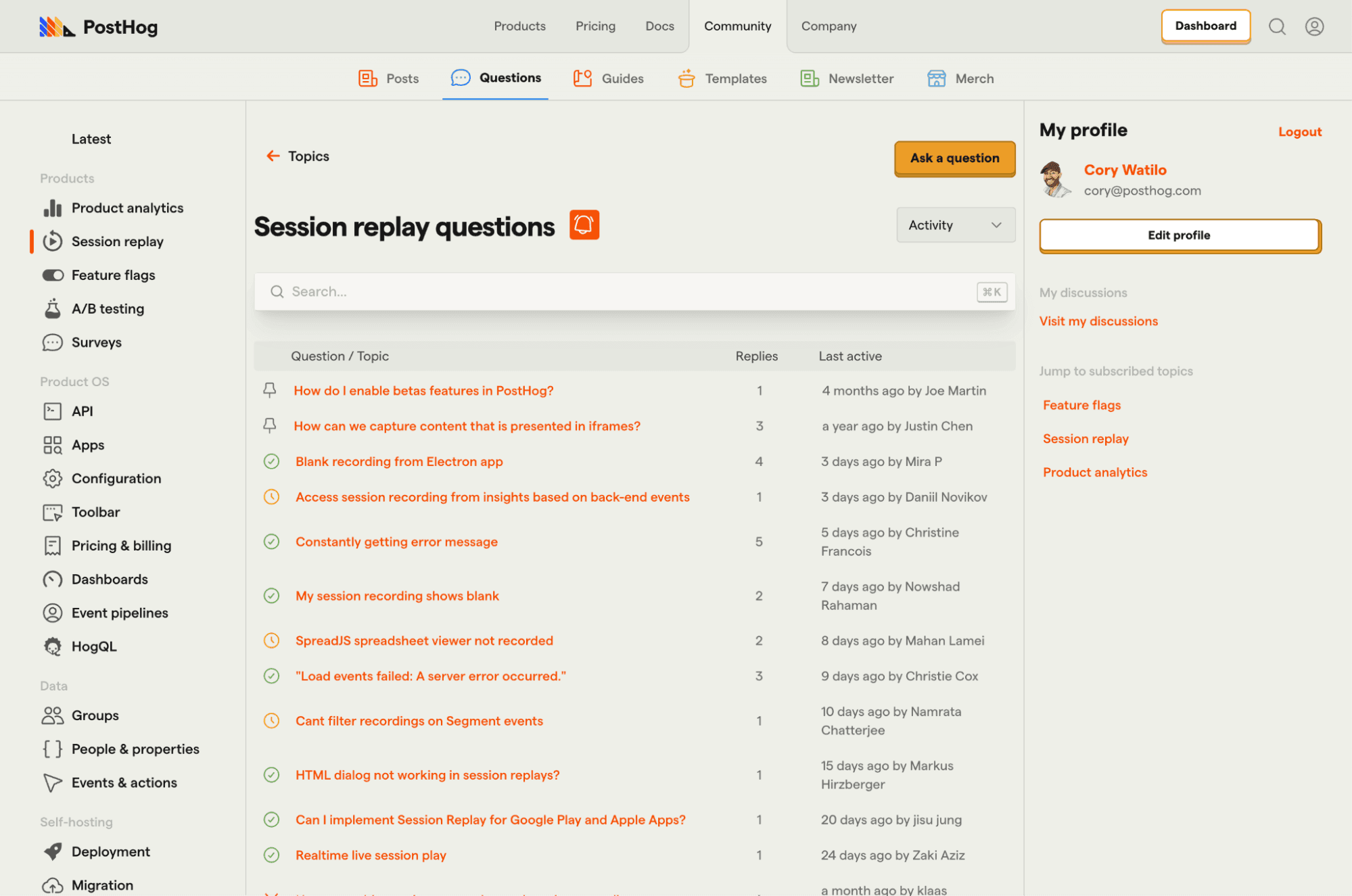
Task: Click the search magnifier icon in header
Action: click(x=1277, y=26)
